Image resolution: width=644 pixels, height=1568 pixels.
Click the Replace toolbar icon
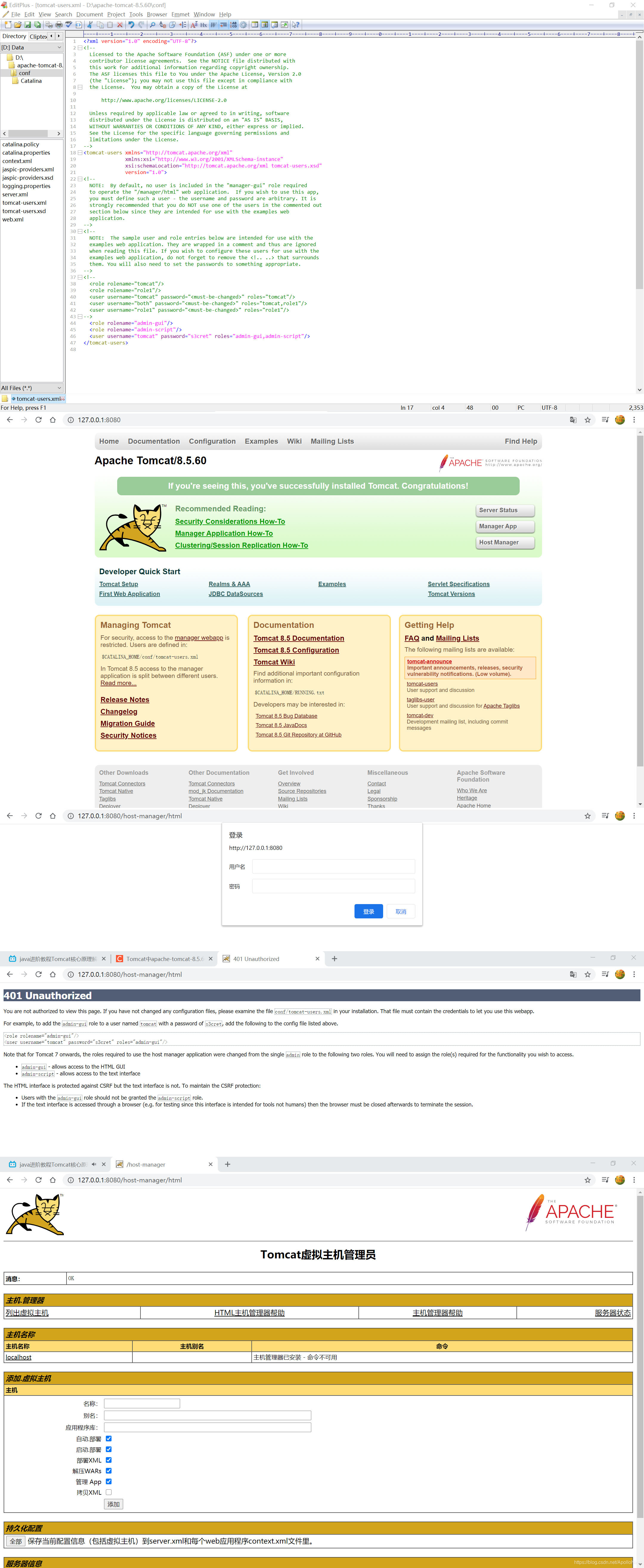(x=163, y=25)
